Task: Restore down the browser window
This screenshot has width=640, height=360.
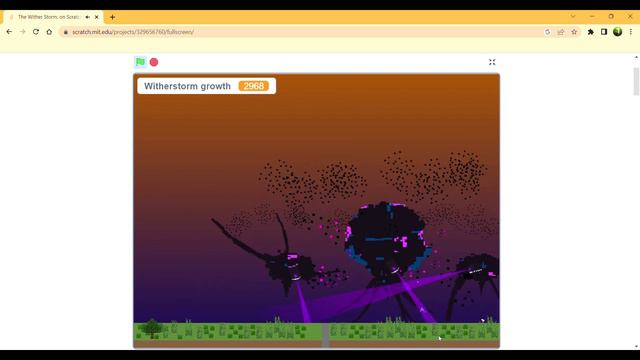Action: pos(611,16)
